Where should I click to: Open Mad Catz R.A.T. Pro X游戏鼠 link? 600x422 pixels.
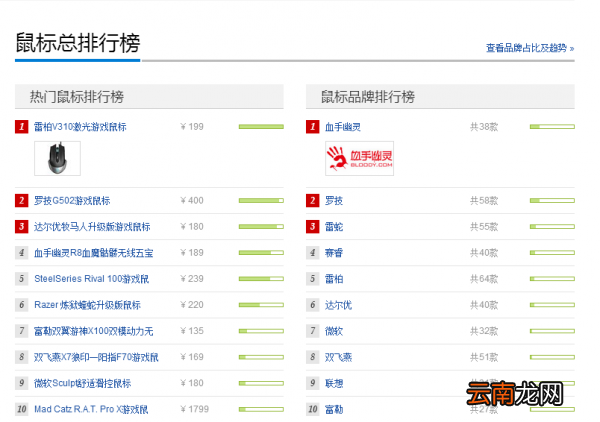(91, 409)
